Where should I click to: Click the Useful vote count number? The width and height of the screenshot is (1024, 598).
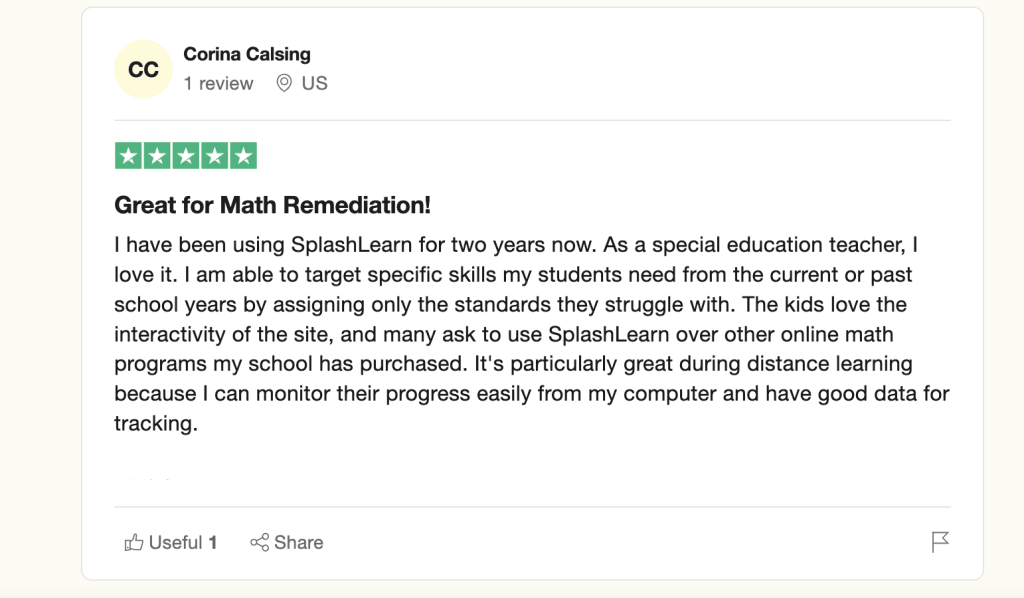pyautogui.click(x=213, y=543)
